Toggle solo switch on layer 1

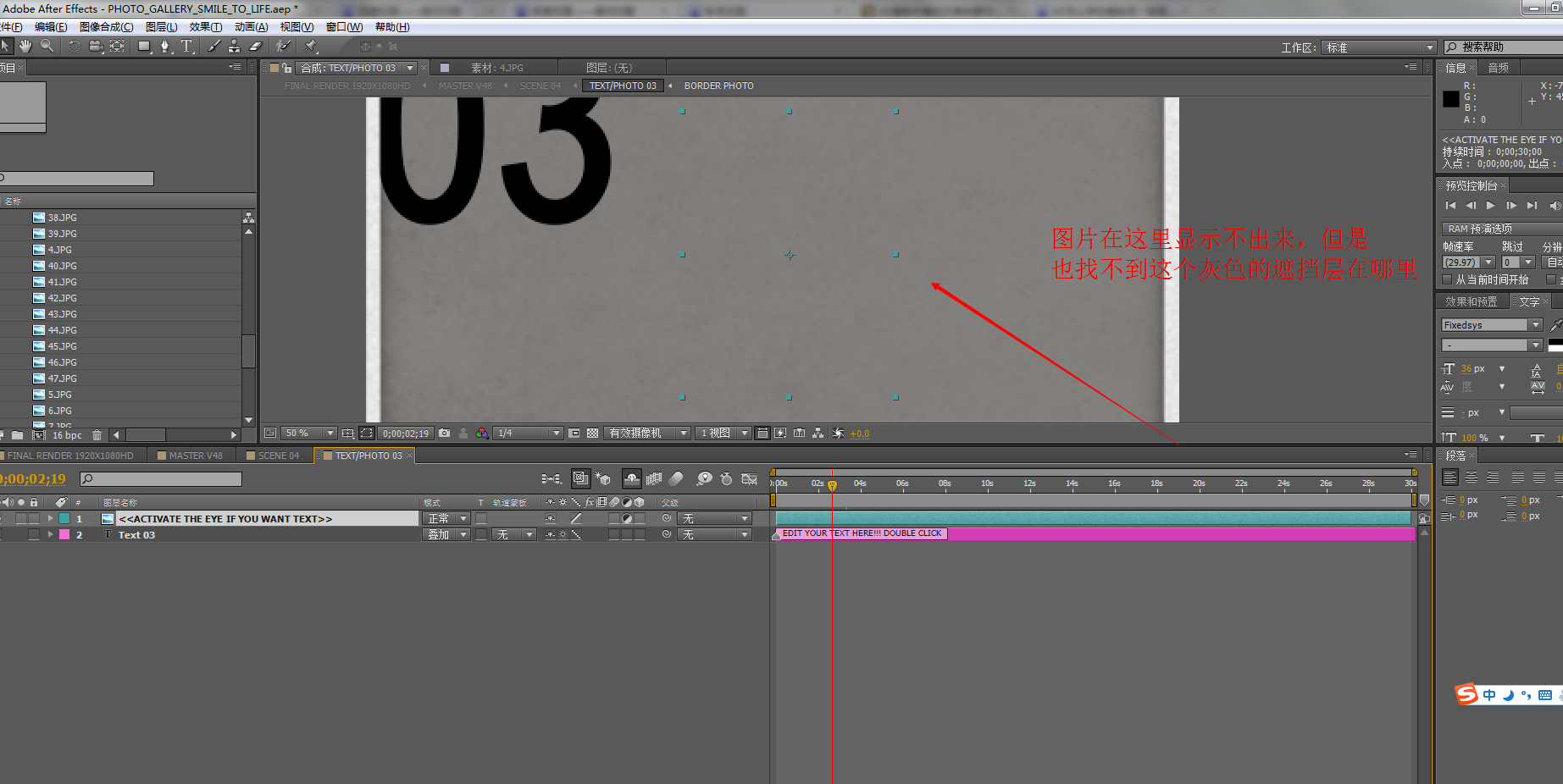[x=21, y=518]
